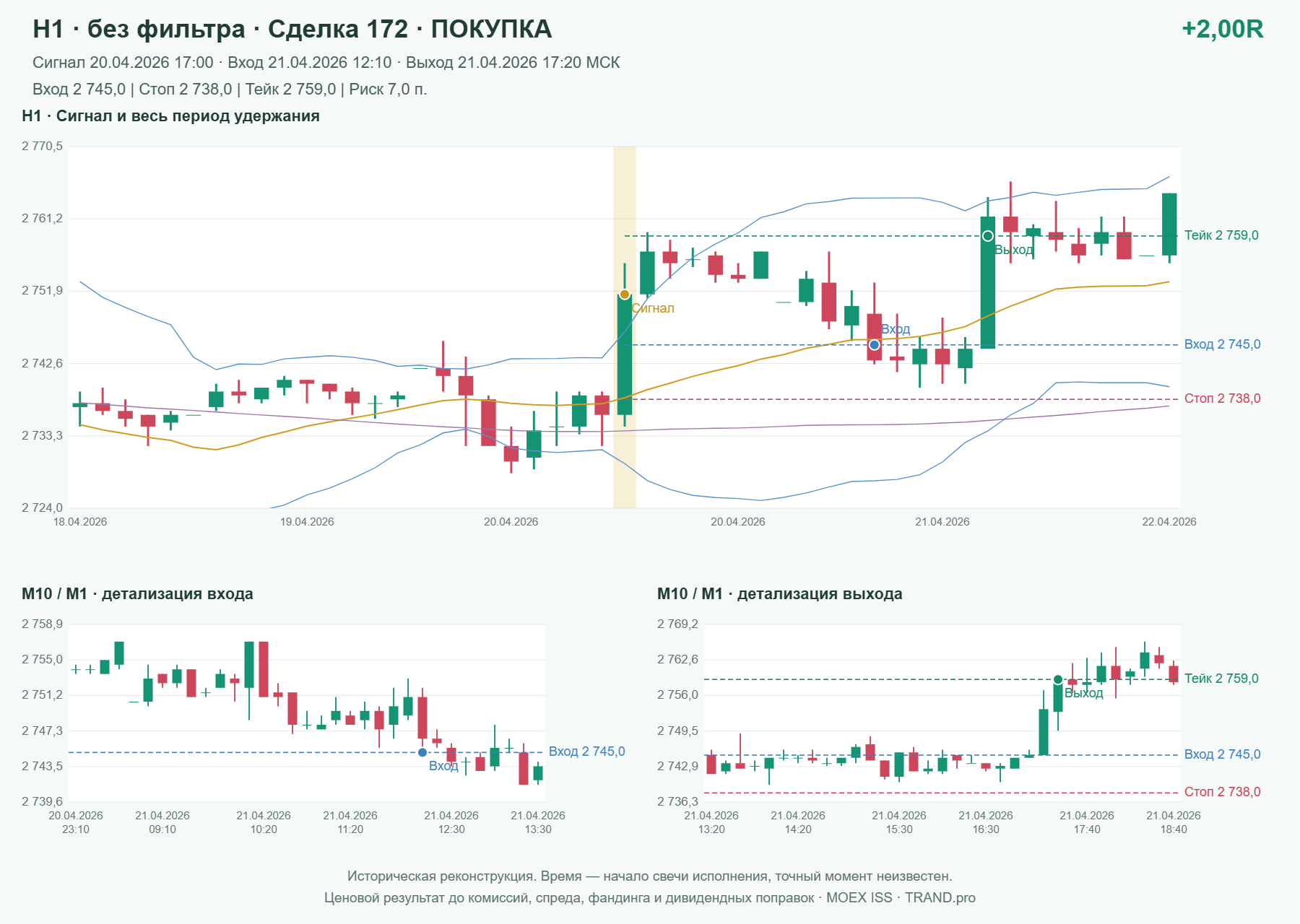
Task: Click the 'Сигнал' annotation label on the H1 chart
Action: pyautogui.click(x=653, y=308)
